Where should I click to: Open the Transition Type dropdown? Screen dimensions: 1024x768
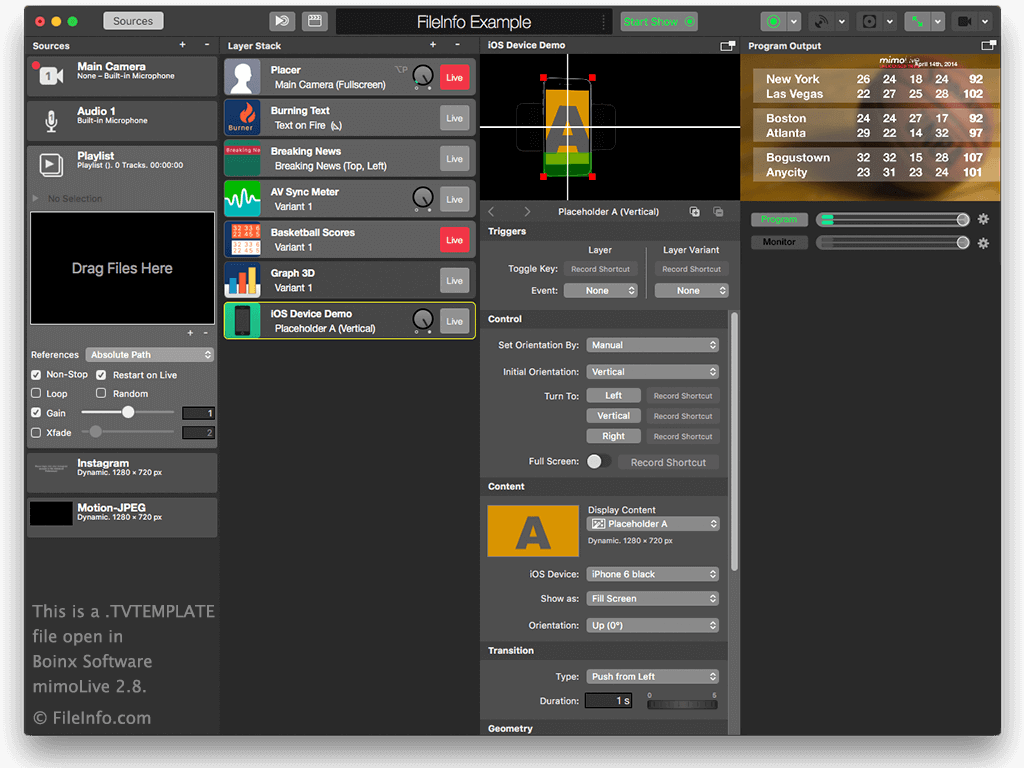(652, 677)
